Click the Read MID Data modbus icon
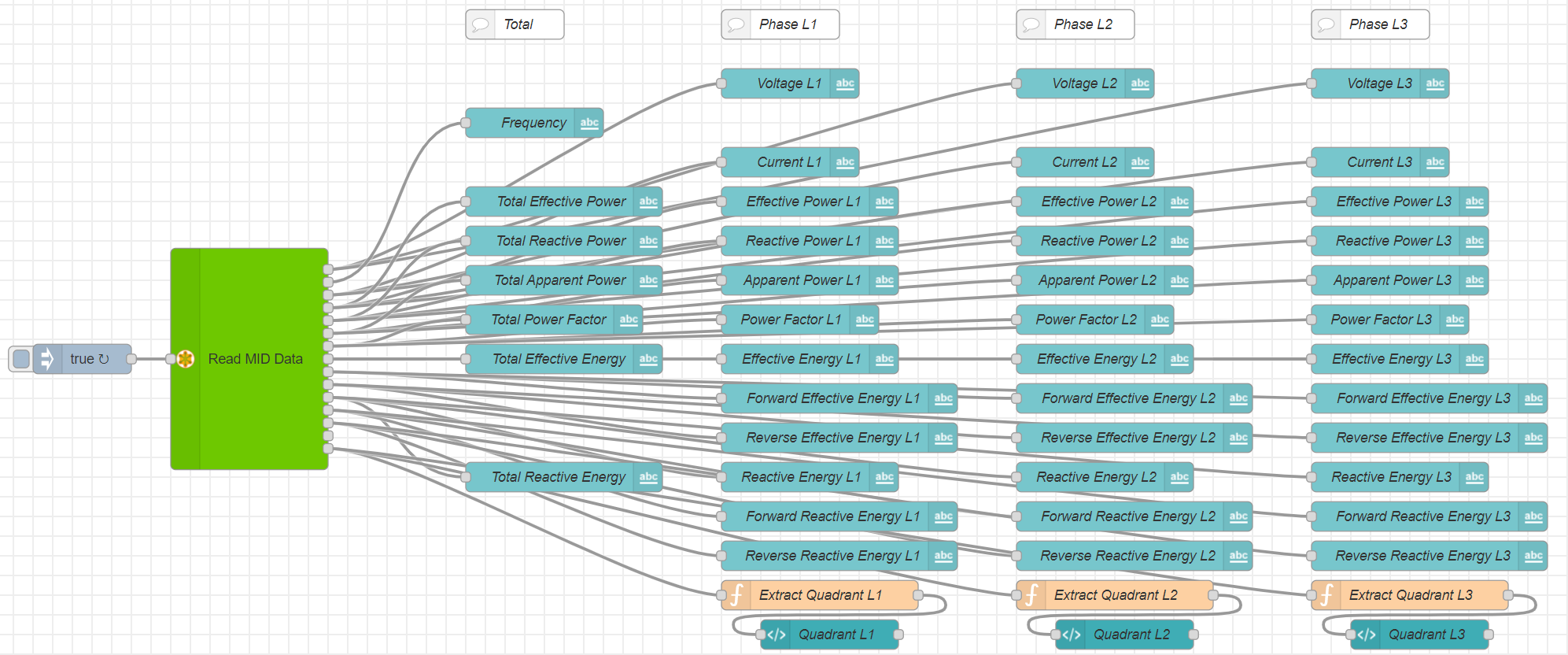The image size is (1568, 655). (x=186, y=359)
